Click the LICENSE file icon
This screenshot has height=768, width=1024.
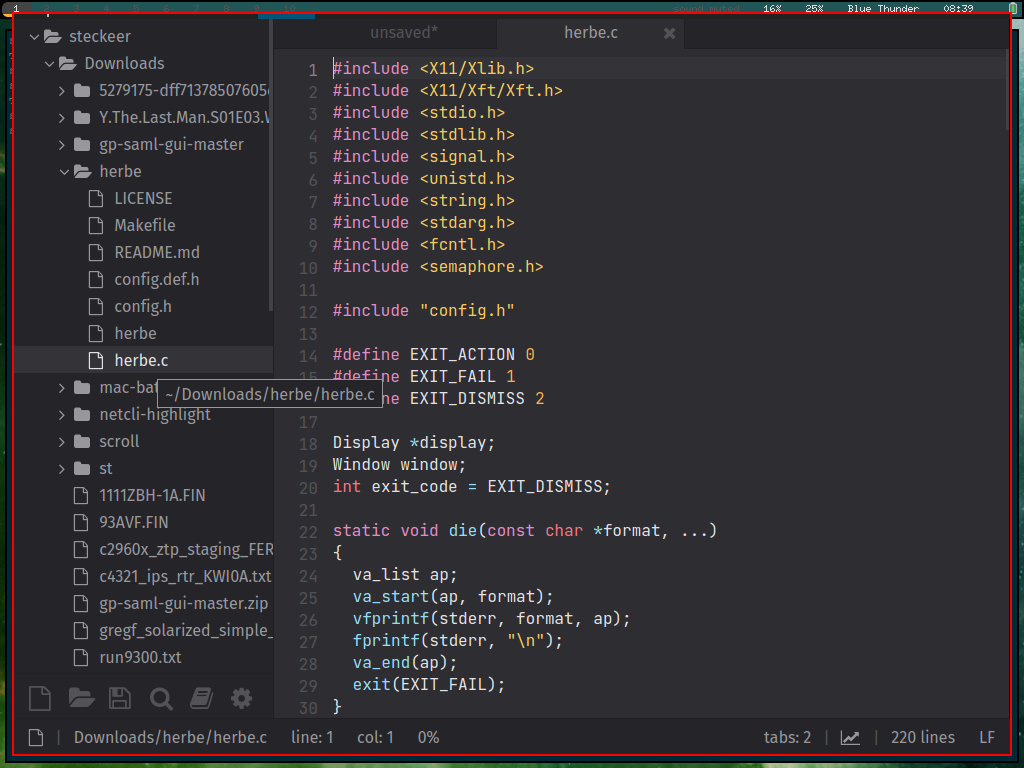pyautogui.click(x=96, y=199)
